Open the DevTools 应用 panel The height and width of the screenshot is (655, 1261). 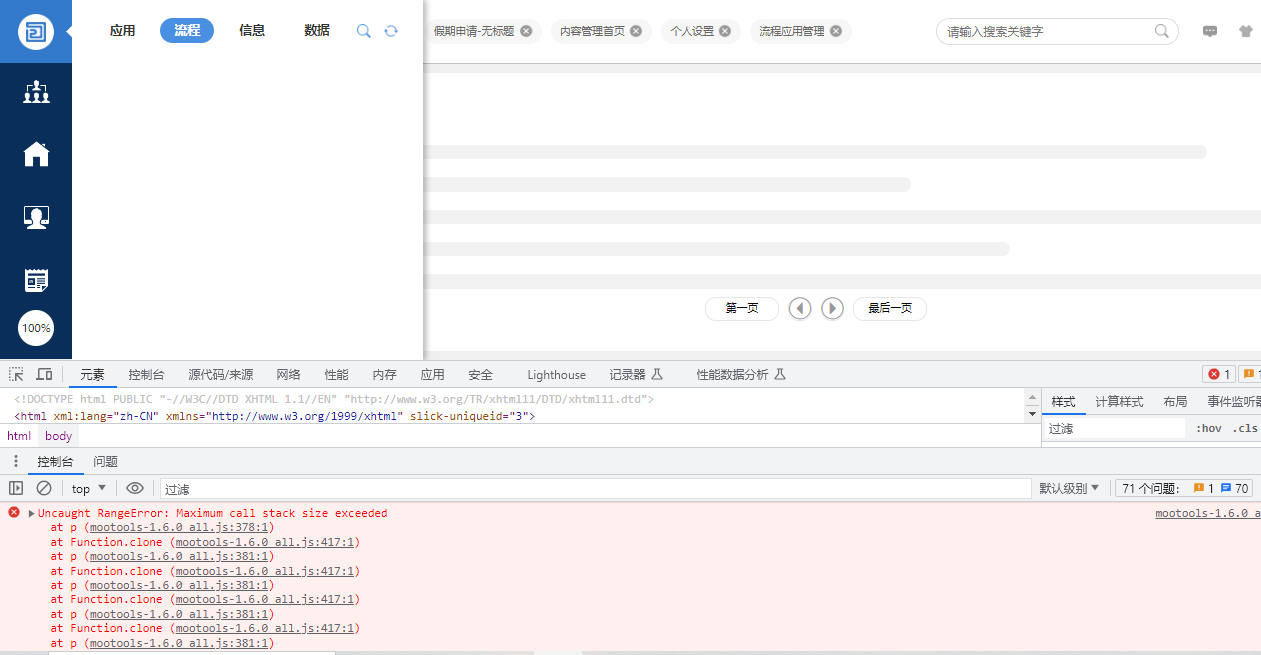click(x=433, y=375)
